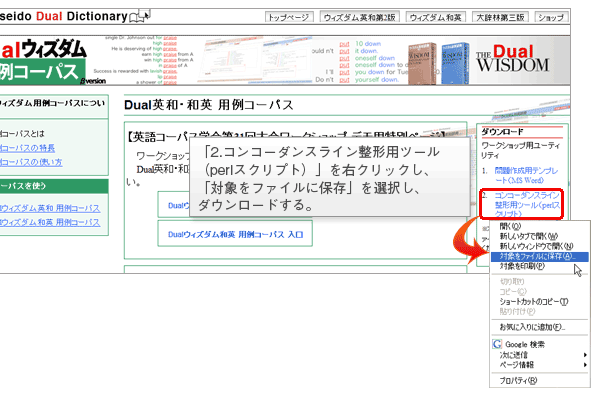600x400 pixels.
Task: Choose 新しいタブで開く in context menu
Action: tap(540, 236)
